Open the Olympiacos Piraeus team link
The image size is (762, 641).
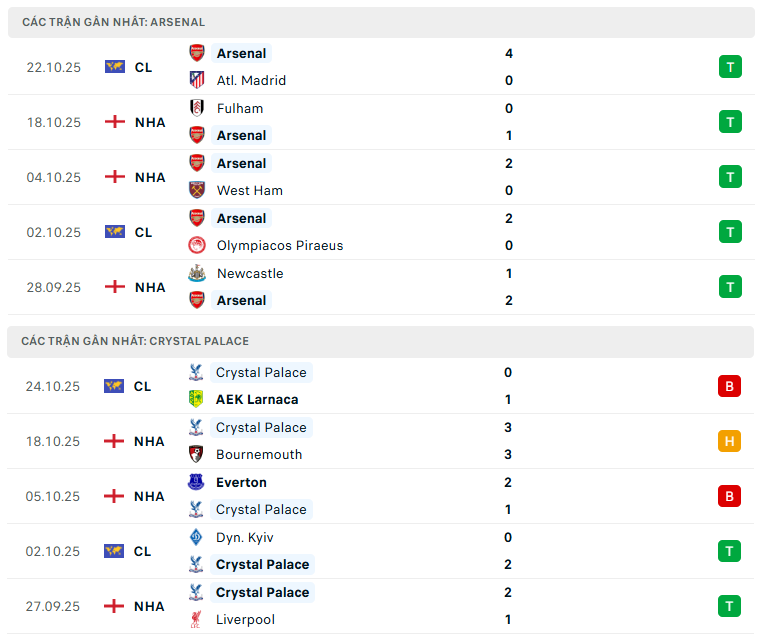click(279, 245)
